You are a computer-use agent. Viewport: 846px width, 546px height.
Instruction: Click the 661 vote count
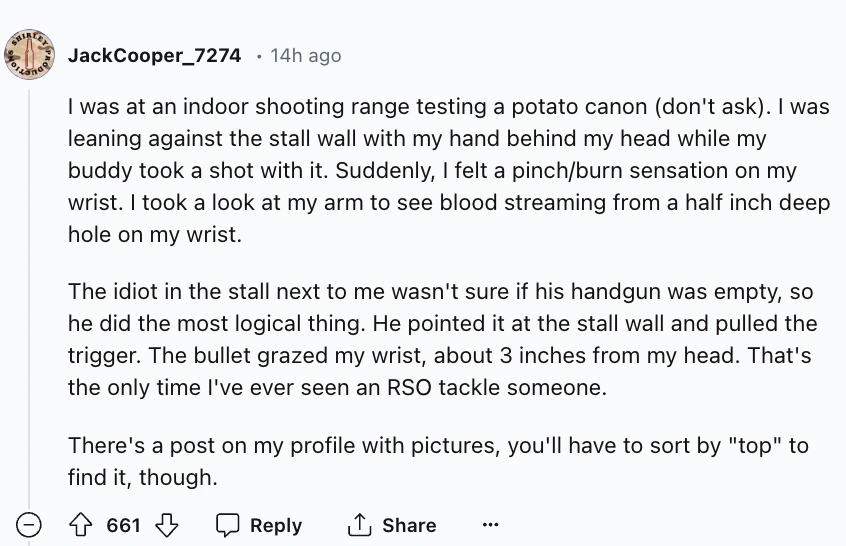point(124,525)
